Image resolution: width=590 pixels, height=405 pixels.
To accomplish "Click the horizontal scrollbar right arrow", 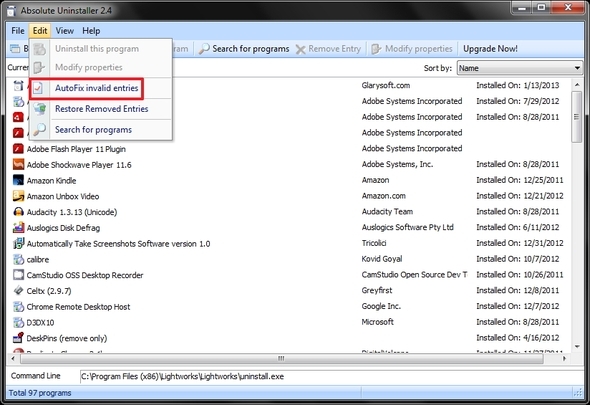I will coord(564,359).
